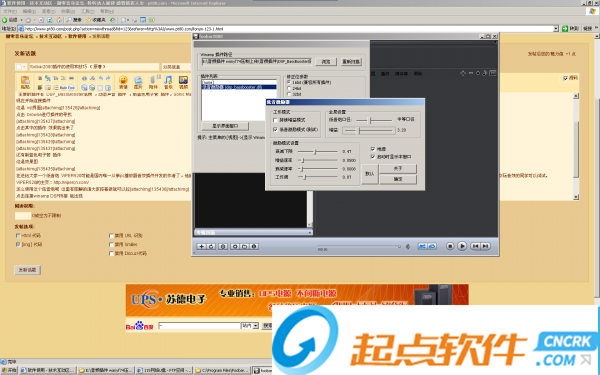Click the 确定 button in the bass booster dialog
Screen dimensions: 600x375
point(398,179)
